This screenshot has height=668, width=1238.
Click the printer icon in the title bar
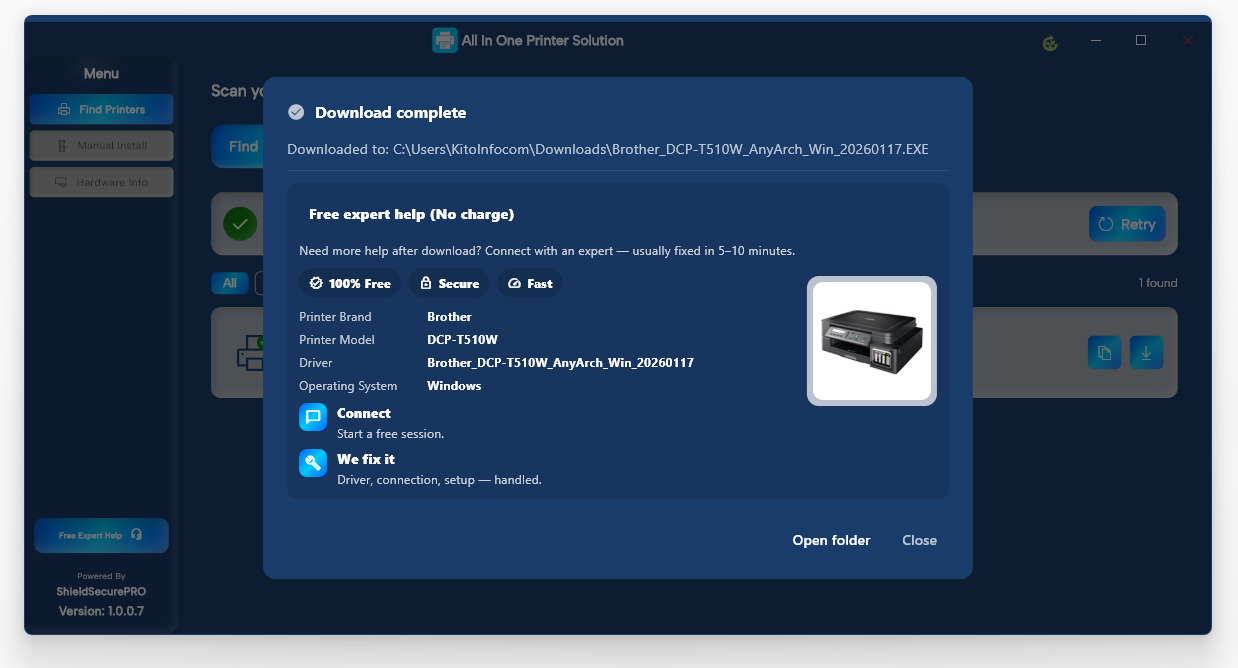[444, 40]
